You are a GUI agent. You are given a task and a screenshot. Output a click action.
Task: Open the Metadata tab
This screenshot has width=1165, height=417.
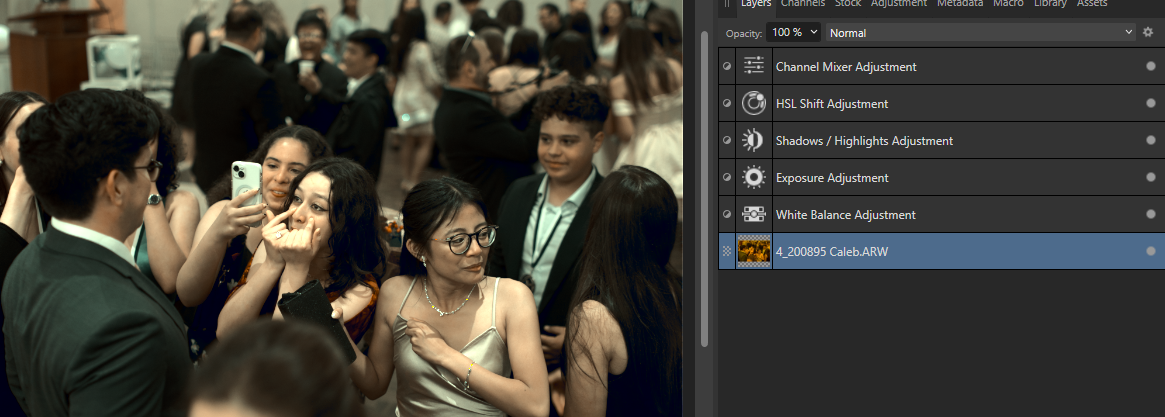click(960, 4)
